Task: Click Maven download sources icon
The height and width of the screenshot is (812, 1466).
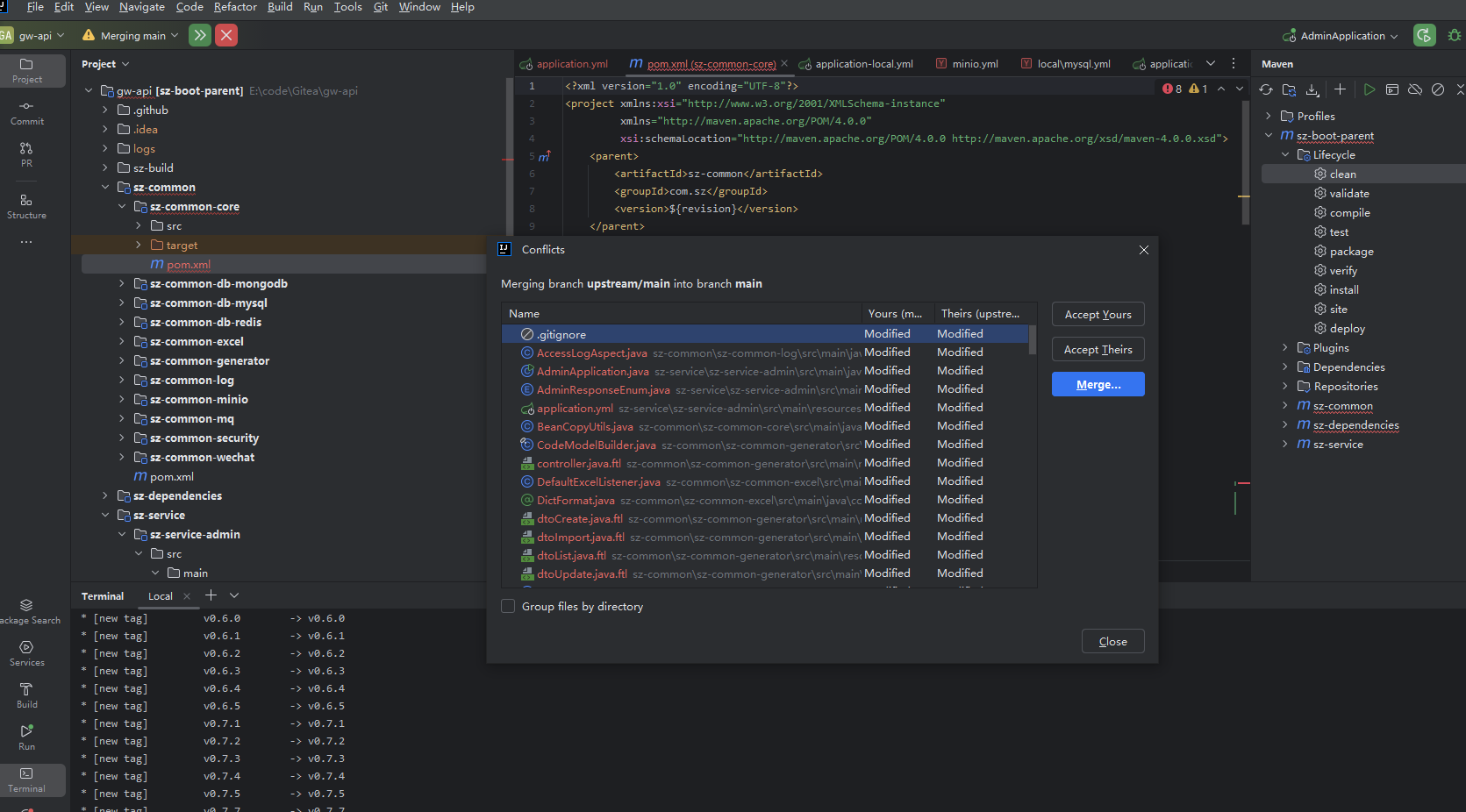Action: click(1312, 89)
